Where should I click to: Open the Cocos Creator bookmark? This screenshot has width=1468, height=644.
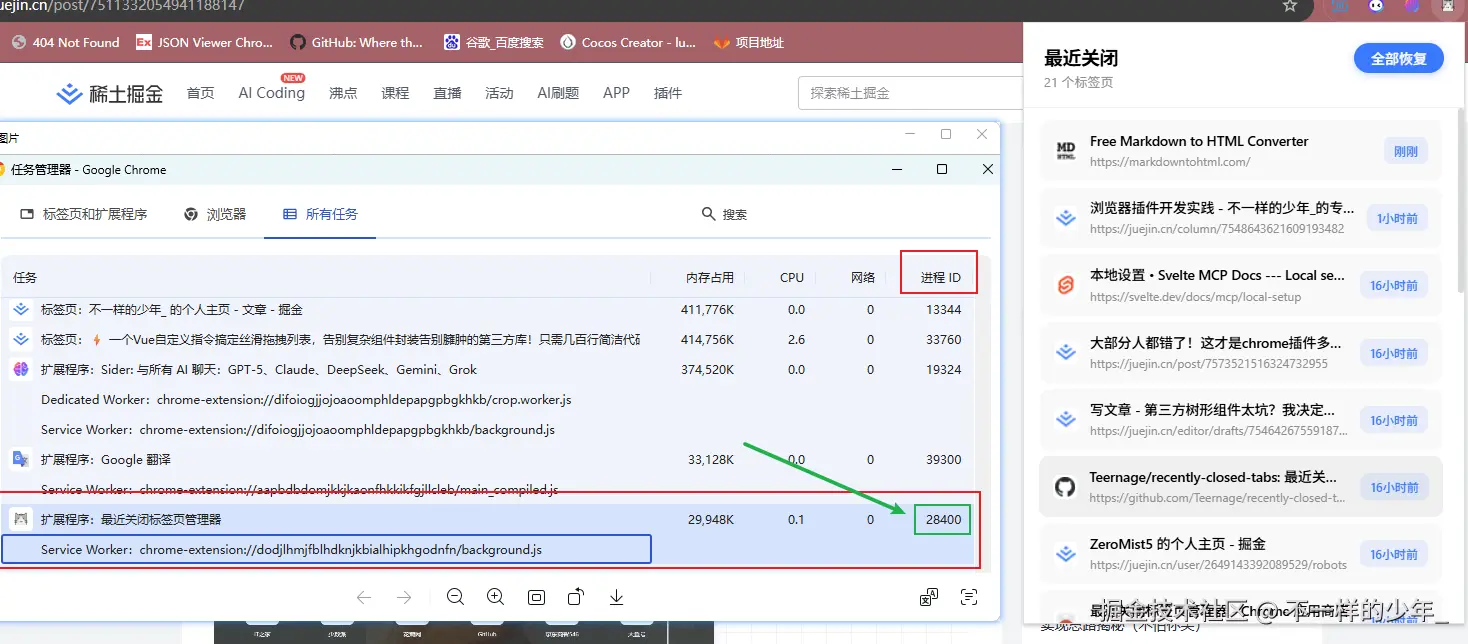click(x=628, y=42)
